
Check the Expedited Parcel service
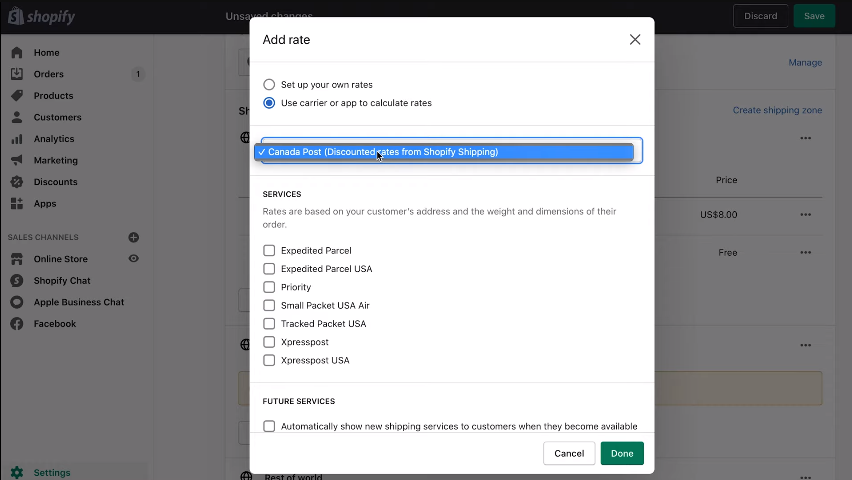(269, 251)
